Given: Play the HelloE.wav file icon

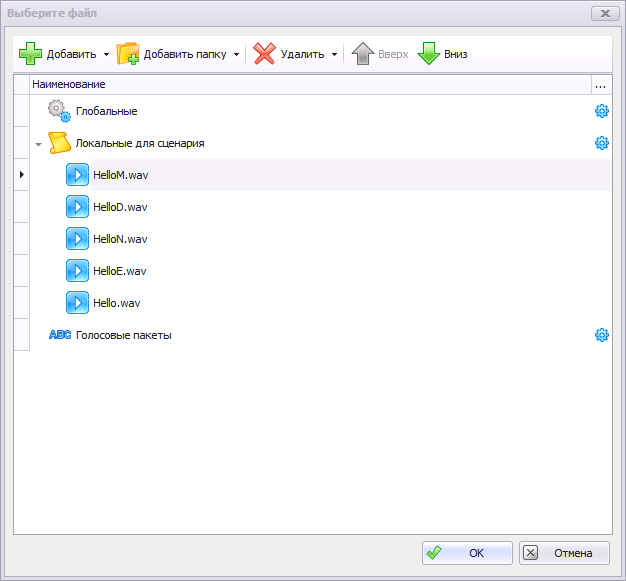Looking at the screenshot, I should [77, 270].
